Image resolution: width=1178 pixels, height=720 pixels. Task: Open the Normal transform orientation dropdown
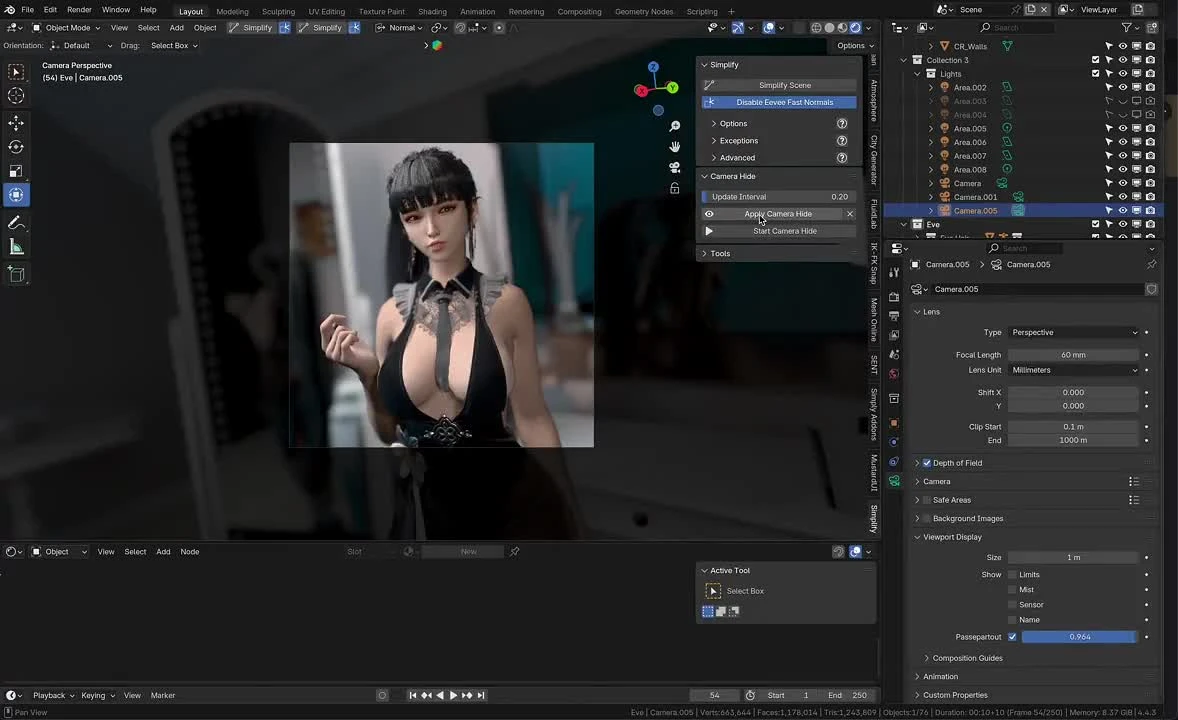click(400, 28)
